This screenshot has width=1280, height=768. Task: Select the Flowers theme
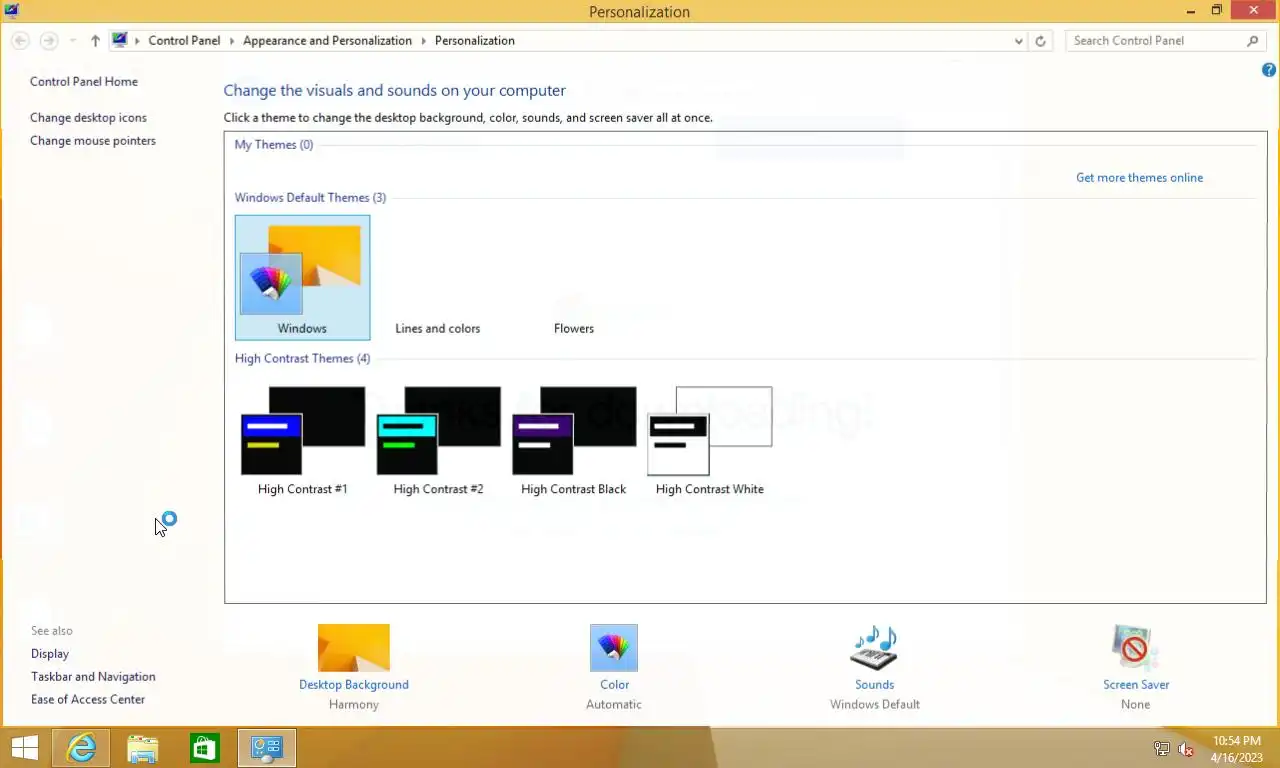(573, 328)
